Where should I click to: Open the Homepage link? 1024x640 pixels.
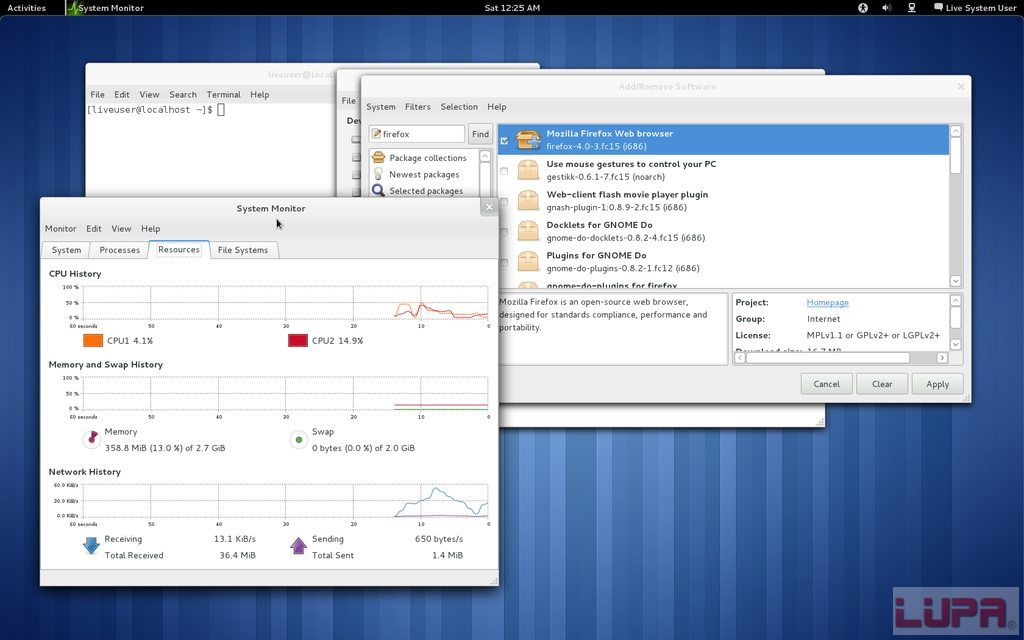click(827, 302)
